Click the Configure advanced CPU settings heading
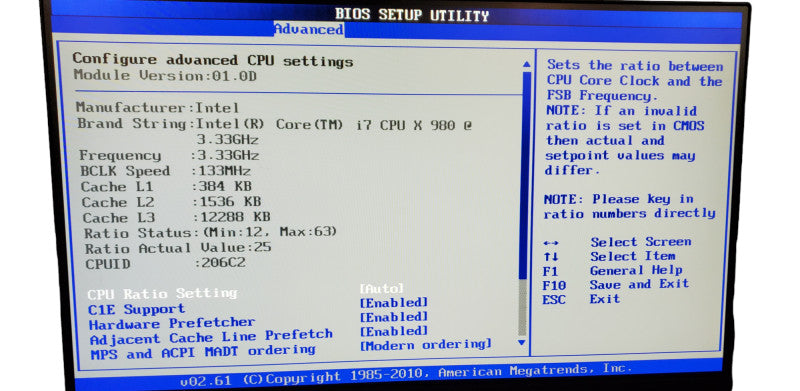800x391 pixels. click(213, 60)
